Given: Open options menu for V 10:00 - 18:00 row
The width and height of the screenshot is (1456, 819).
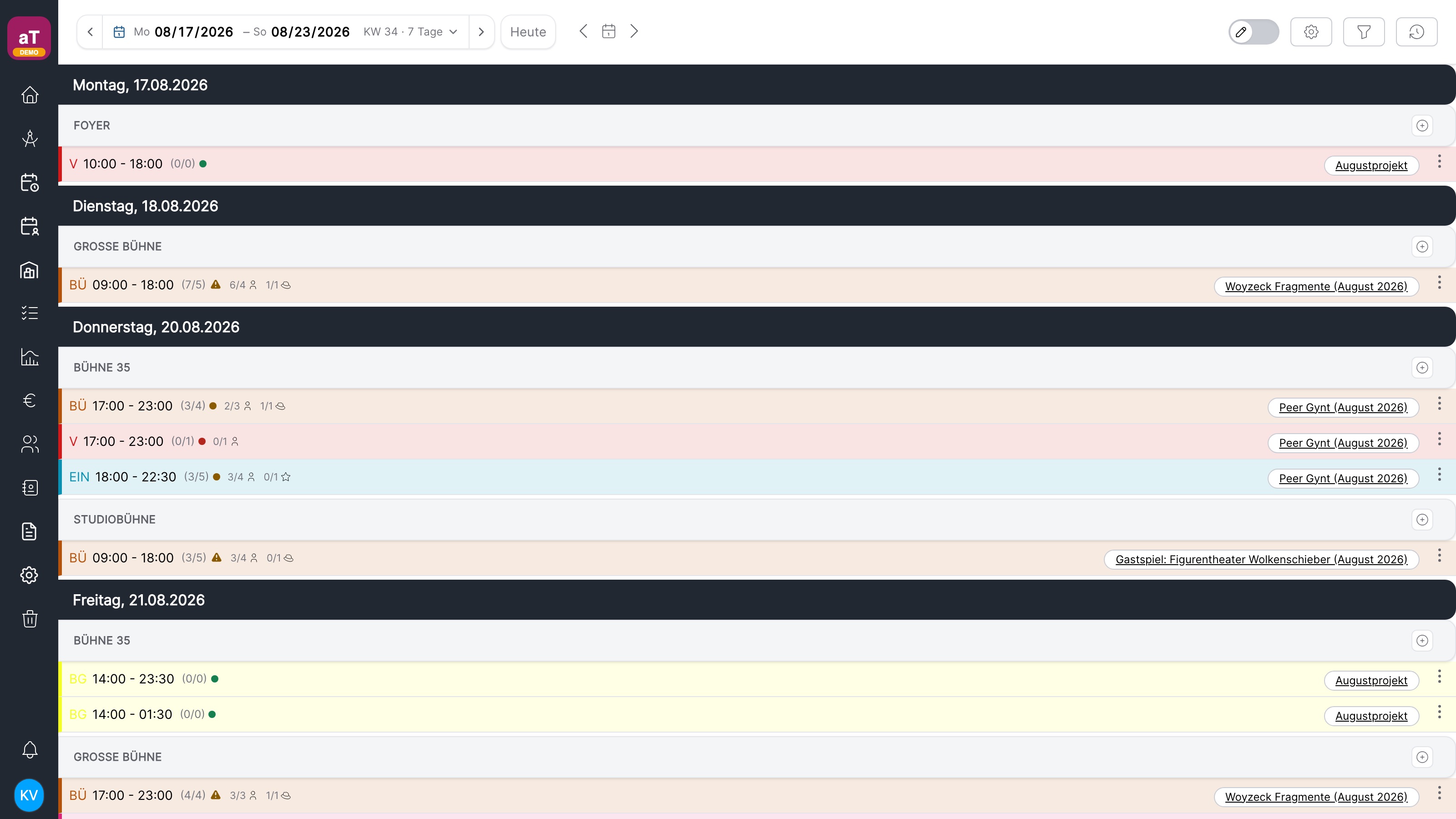Looking at the screenshot, I should [1439, 162].
